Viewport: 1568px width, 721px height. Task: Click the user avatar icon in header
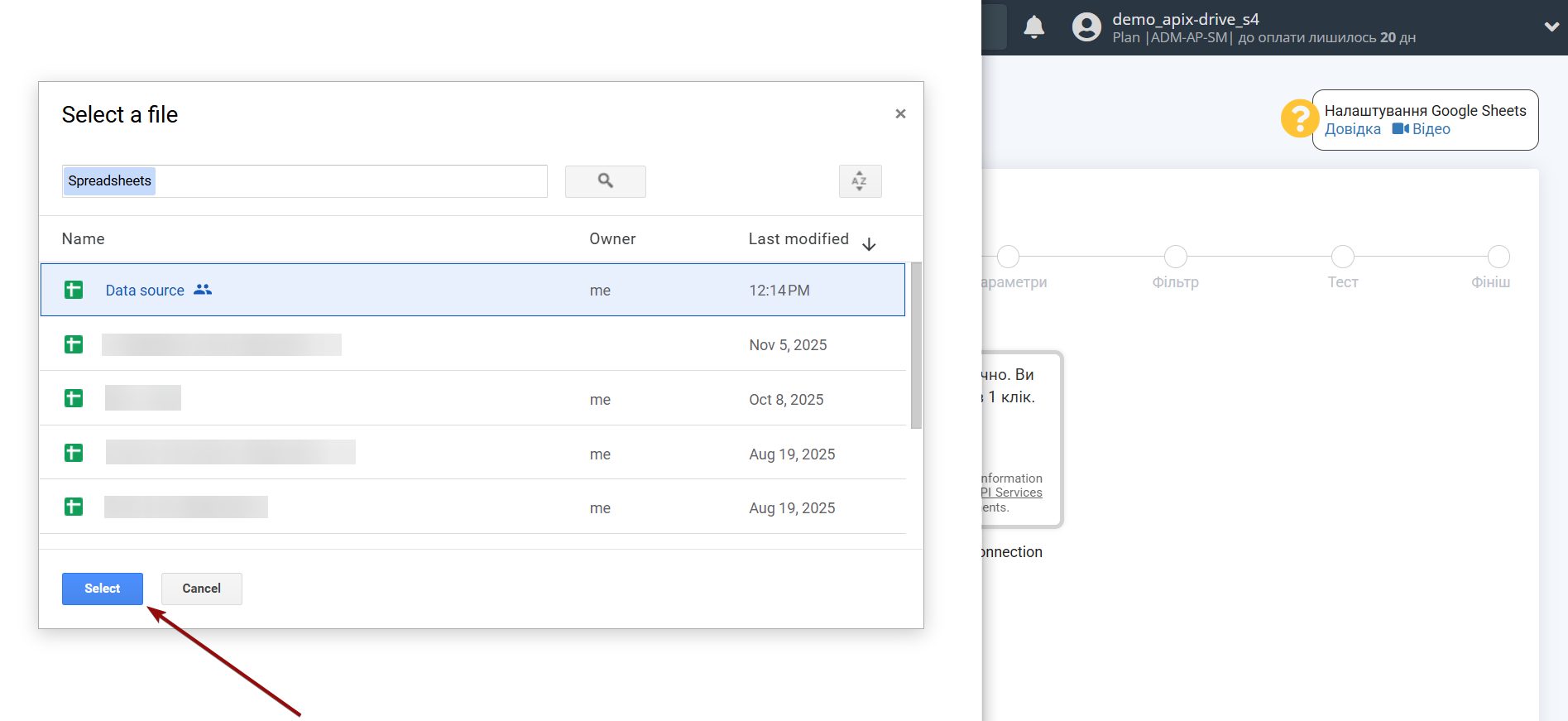click(1086, 27)
